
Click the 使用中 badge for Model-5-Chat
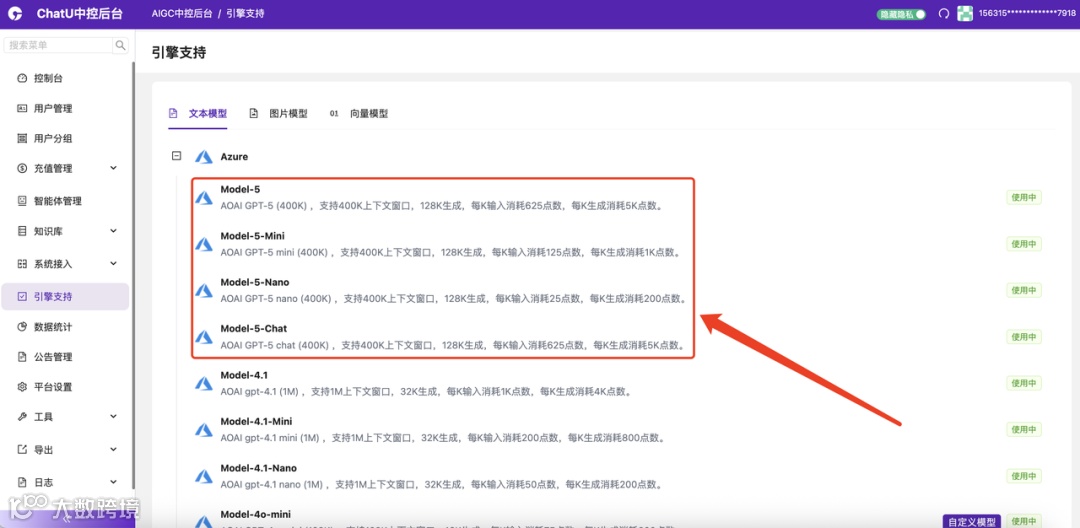pos(1024,337)
